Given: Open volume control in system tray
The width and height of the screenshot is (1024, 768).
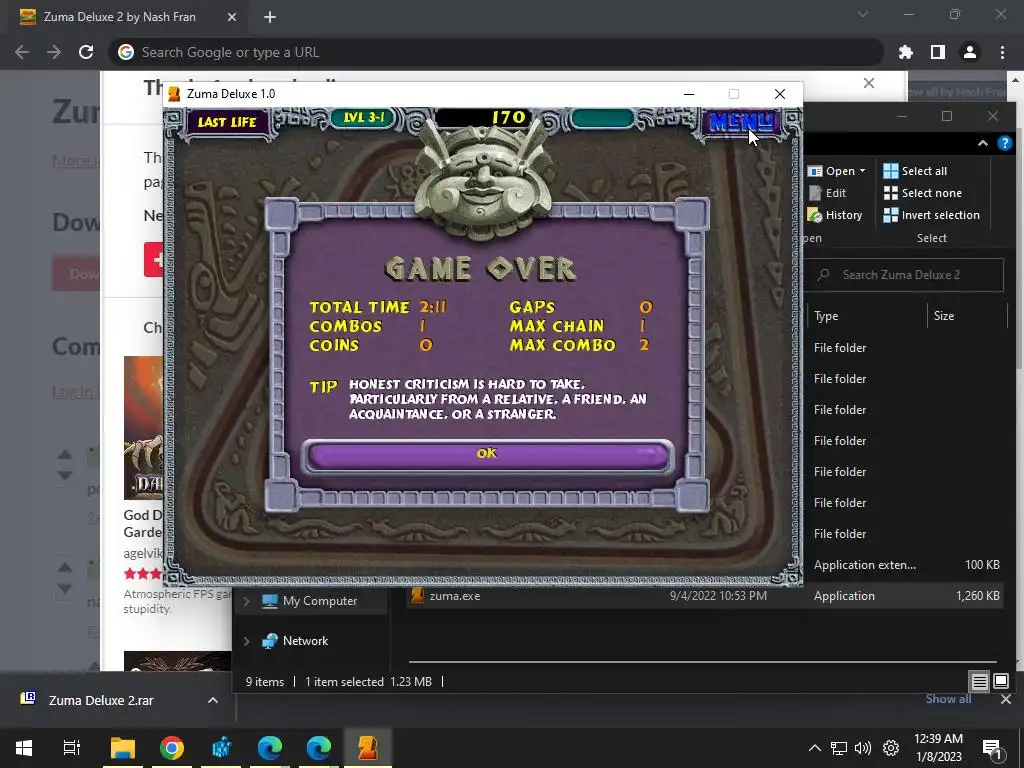Looking at the screenshot, I should pos(863,748).
